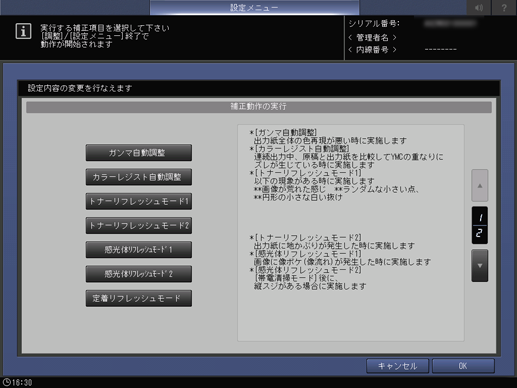Open help with the question mark icon
The width and height of the screenshot is (517, 388).
click(504, 7)
